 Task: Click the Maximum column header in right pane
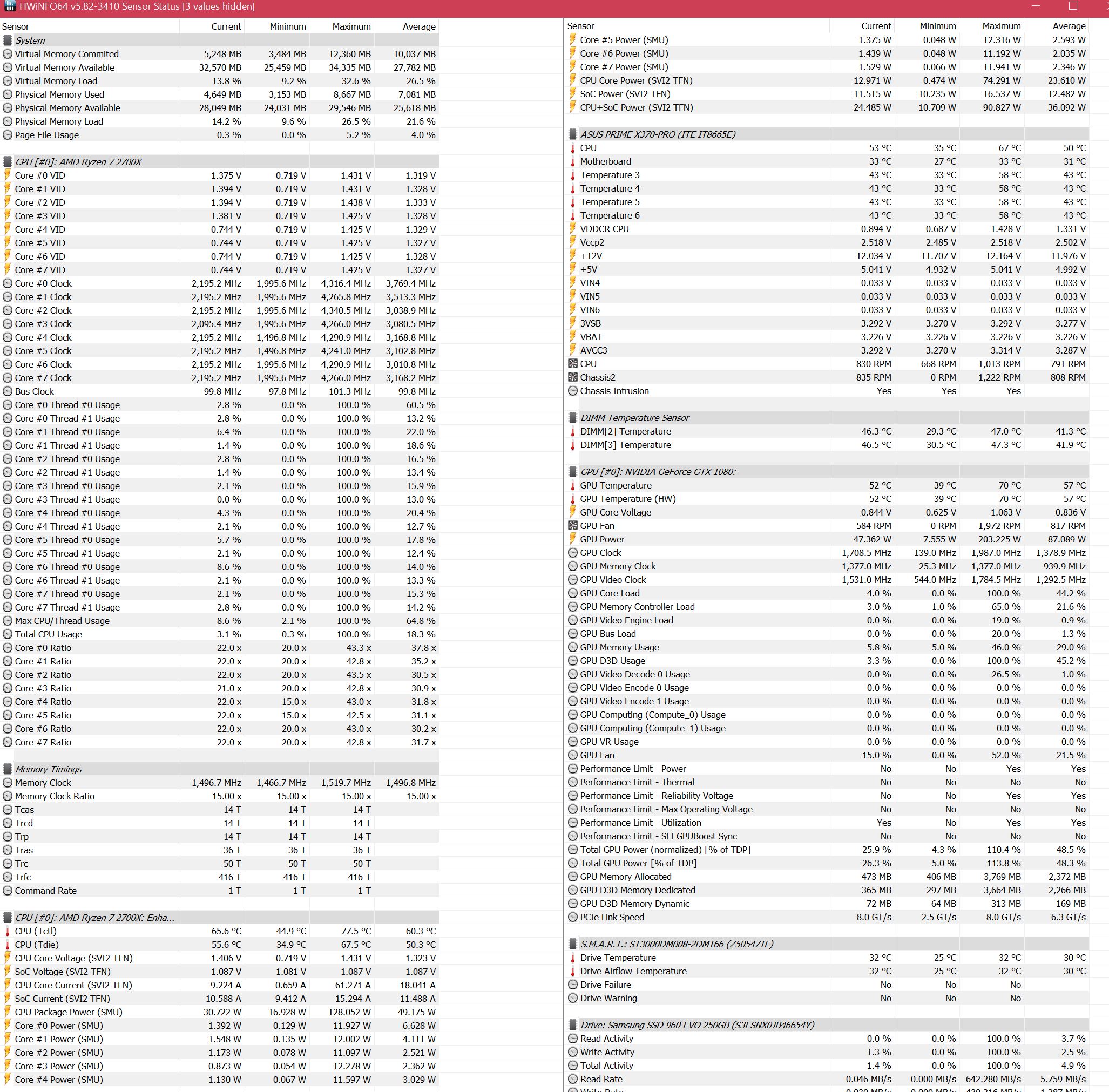(1000, 26)
